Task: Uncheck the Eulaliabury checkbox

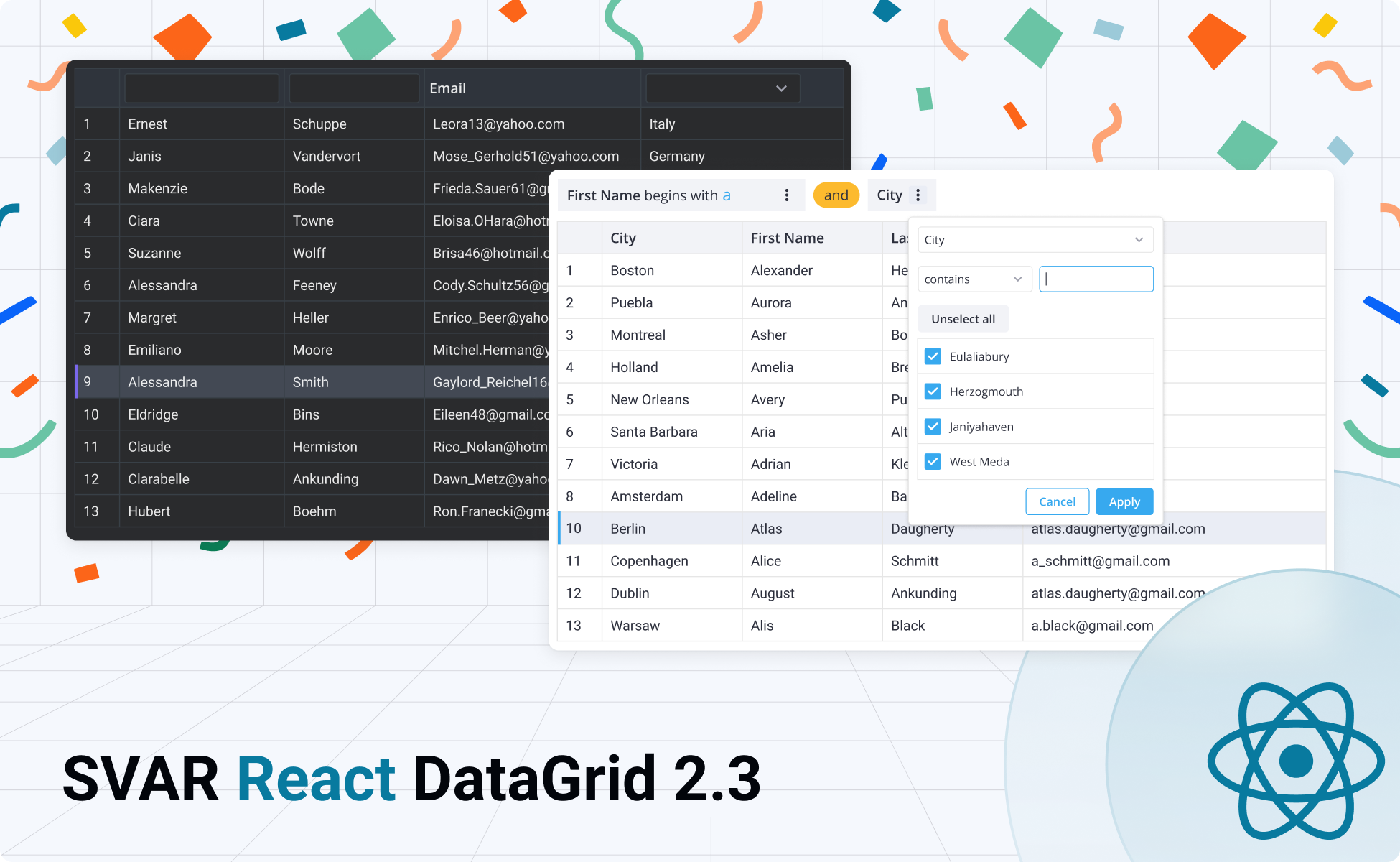Action: pos(933,356)
